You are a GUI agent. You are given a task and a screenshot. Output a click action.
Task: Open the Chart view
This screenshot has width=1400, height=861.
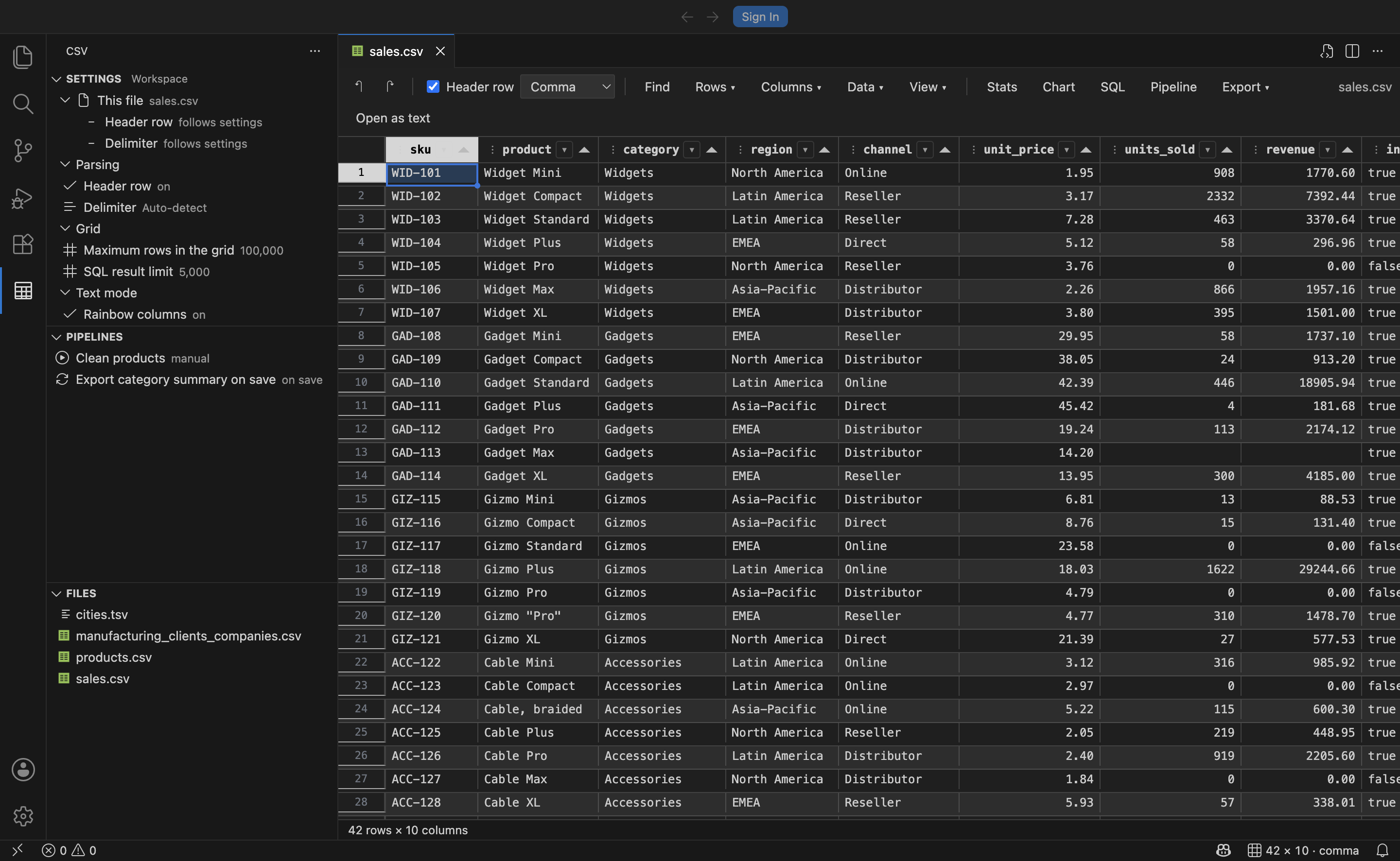pyautogui.click(x=1058, y=86)
